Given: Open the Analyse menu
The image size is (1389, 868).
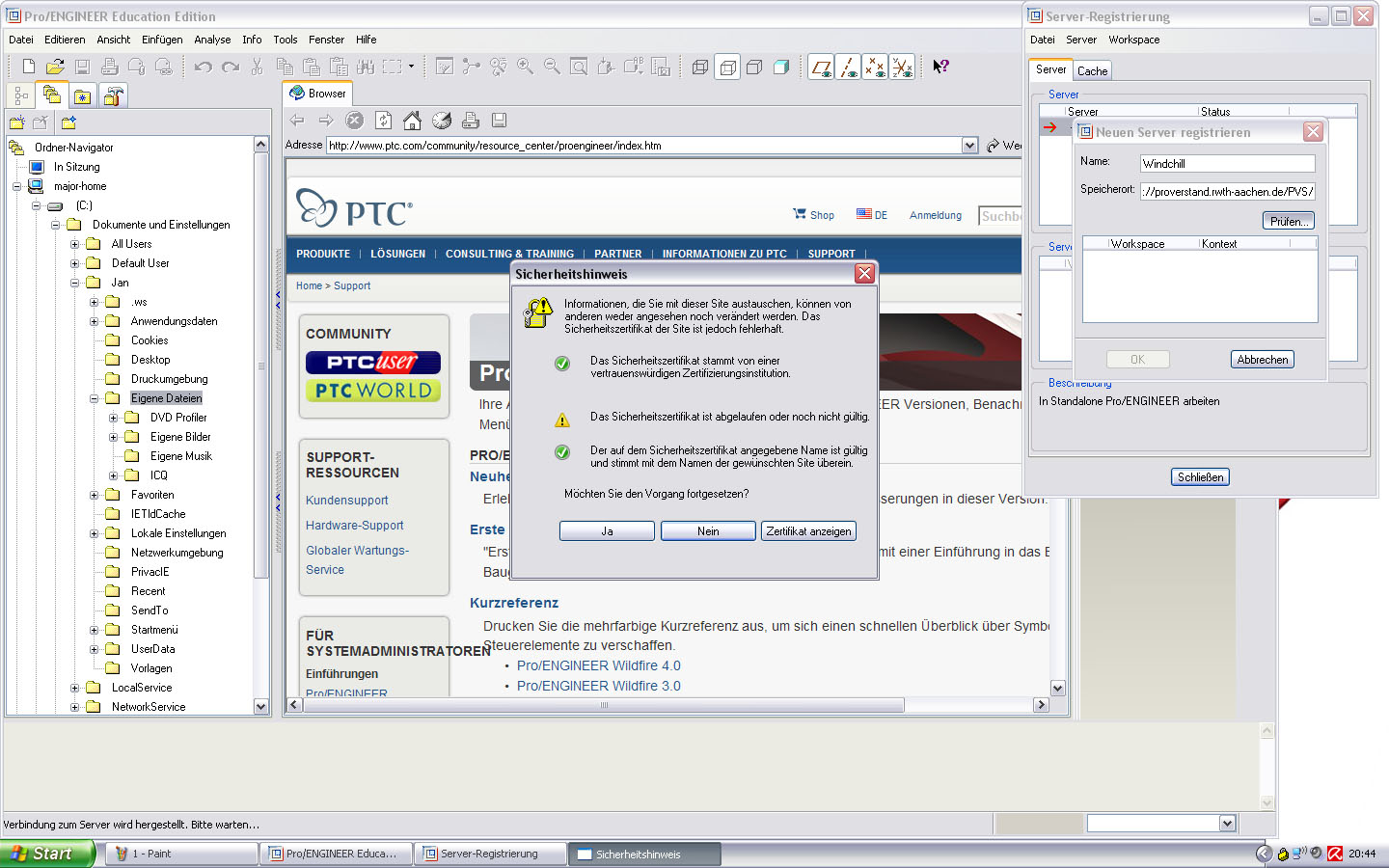Looking at the screenshot, I should [x=212, y=40].
